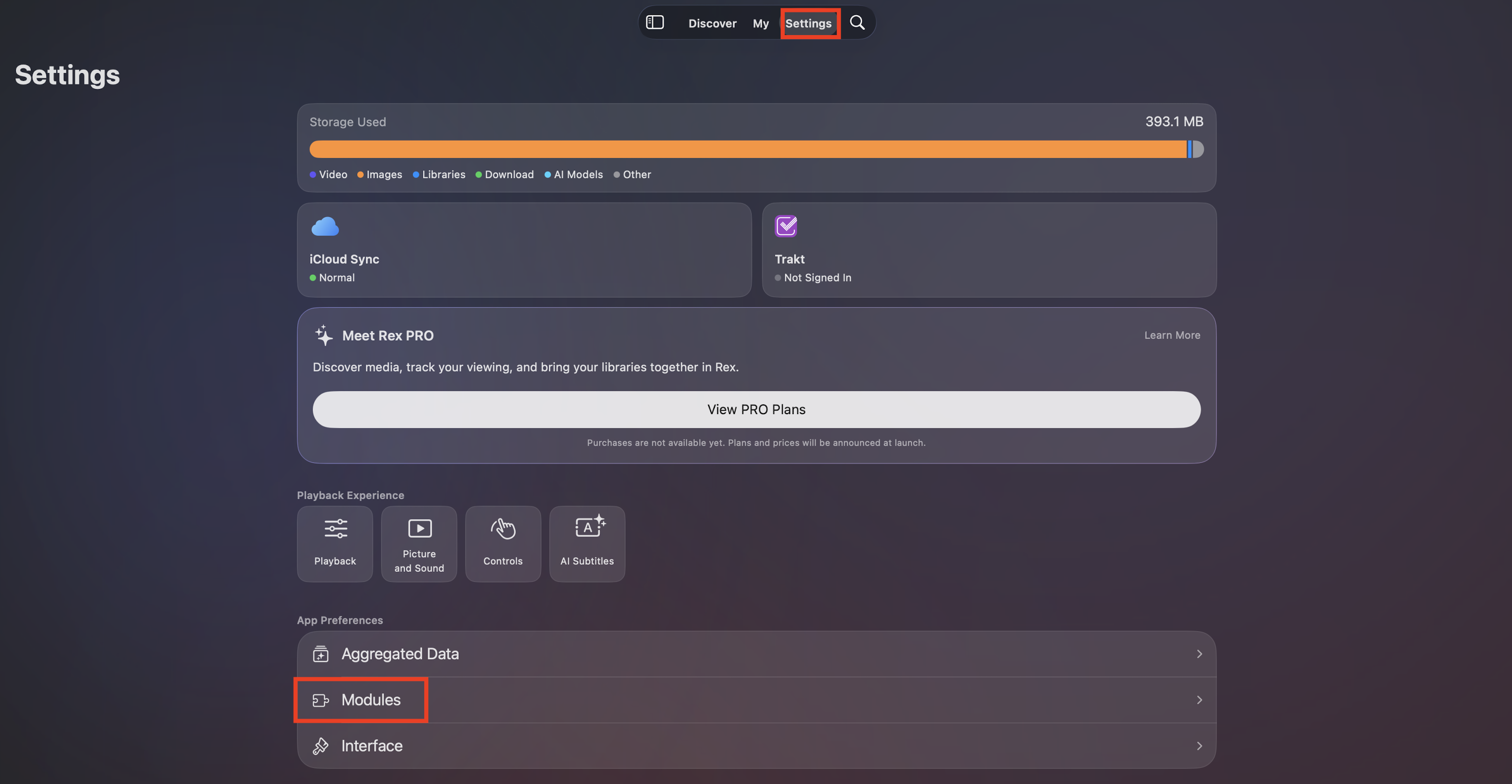Click the Trakt checkmark icon
The height and width of the screenshot is (784, 1512).
(785, 226)
